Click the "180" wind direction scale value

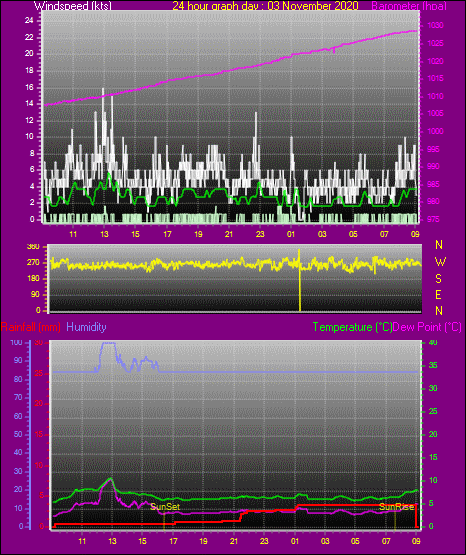[x=33, y=279]
